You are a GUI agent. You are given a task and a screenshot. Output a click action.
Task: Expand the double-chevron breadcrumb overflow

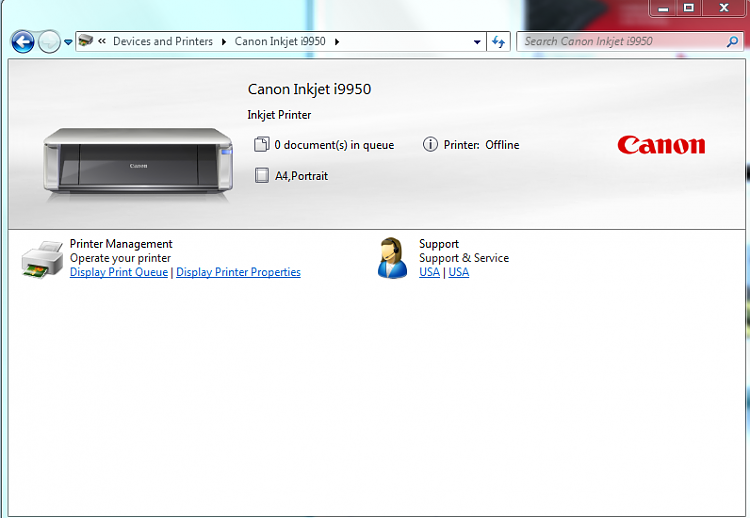click(102, 42)
